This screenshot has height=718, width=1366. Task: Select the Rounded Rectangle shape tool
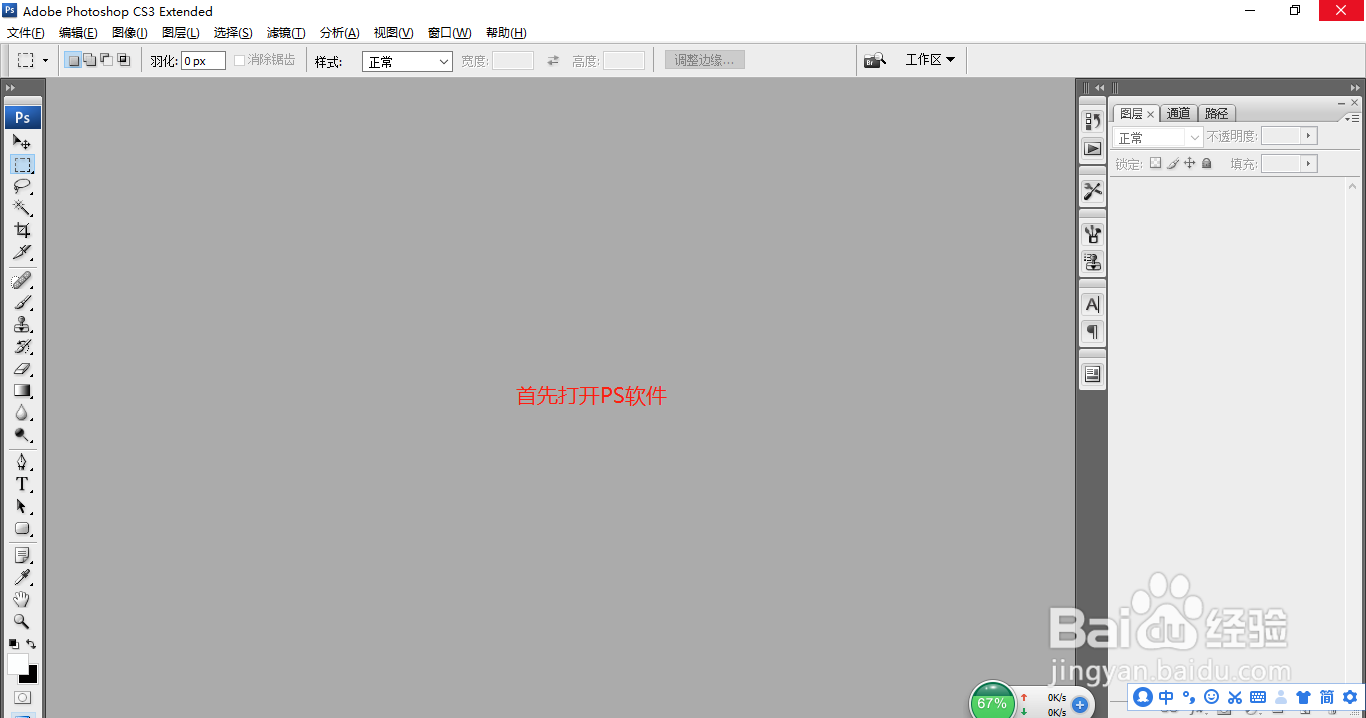(22, 528)
